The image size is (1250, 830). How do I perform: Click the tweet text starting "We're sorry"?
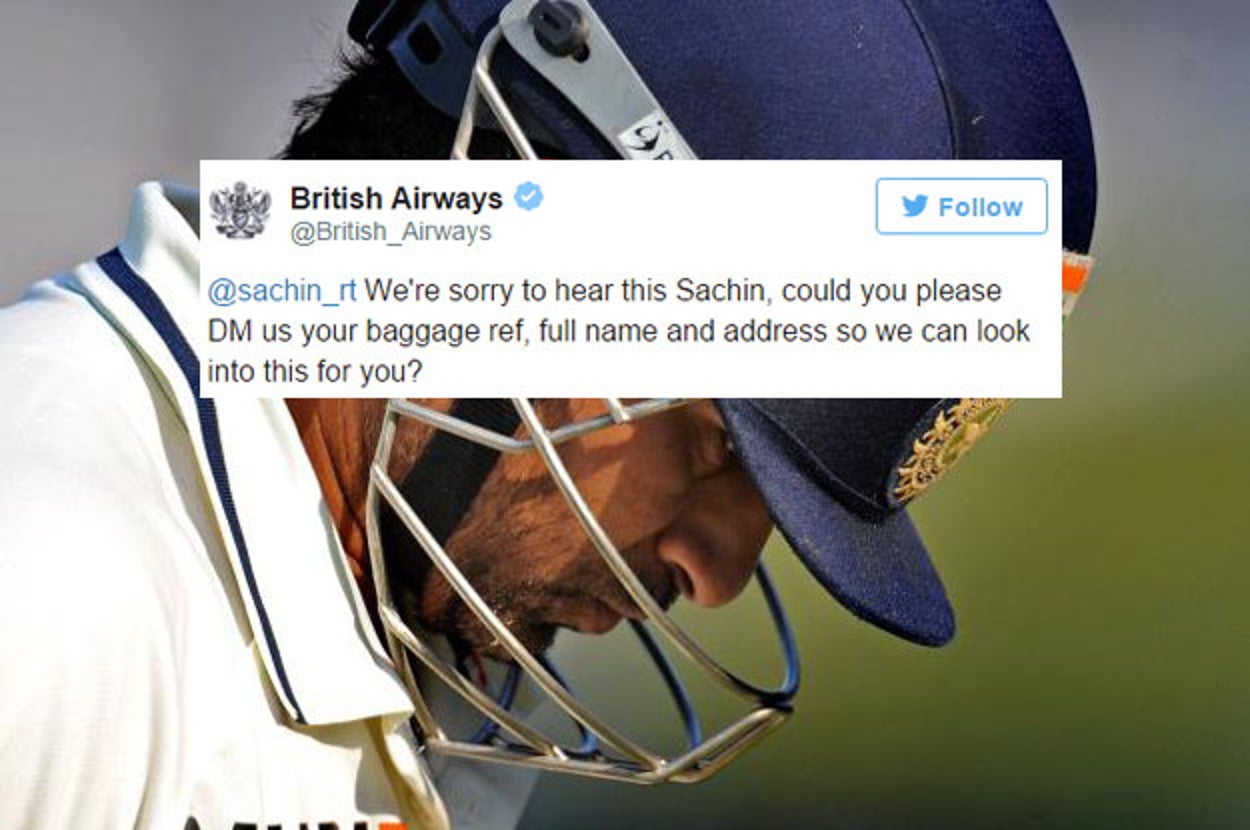point(618,332)
